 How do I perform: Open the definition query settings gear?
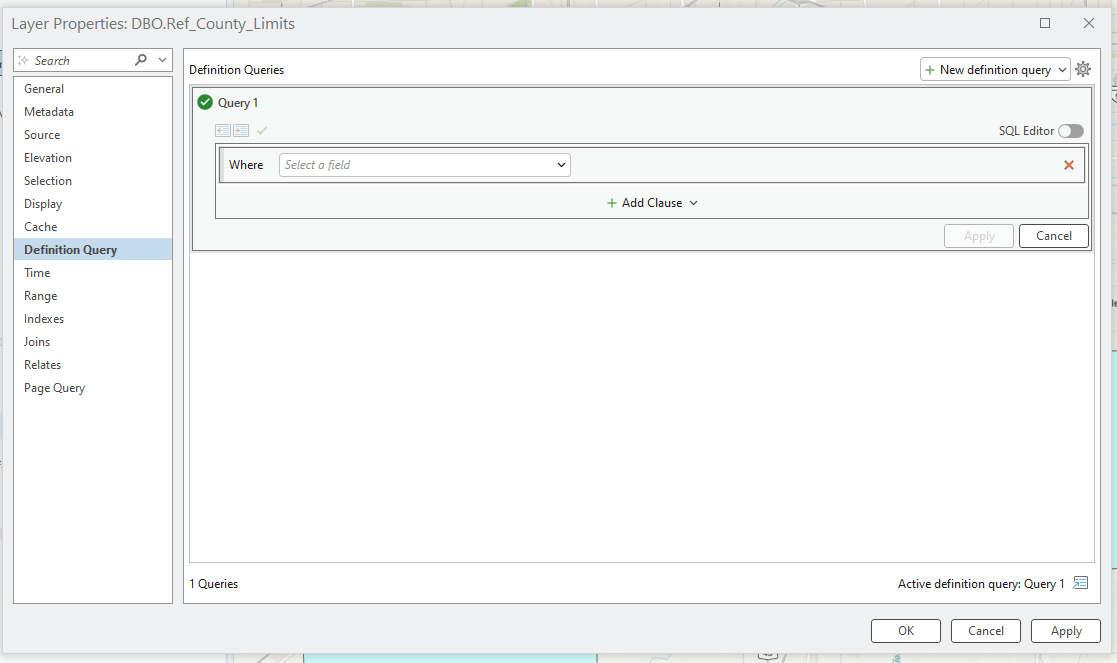point(1083,69)
